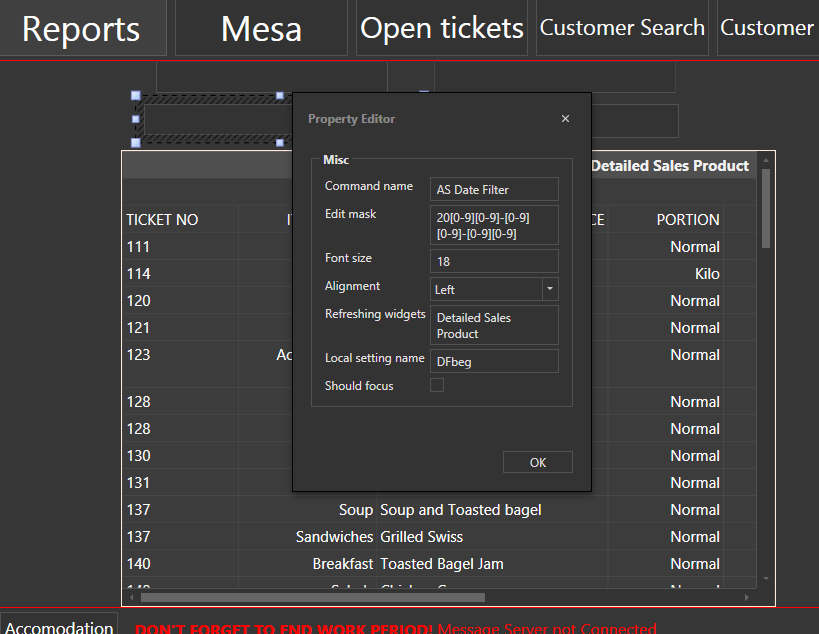The height and width of the screenshot is (634, 819).
Task: Click the horizontal scrollbar thumb under table
Action: coord(312,597)
